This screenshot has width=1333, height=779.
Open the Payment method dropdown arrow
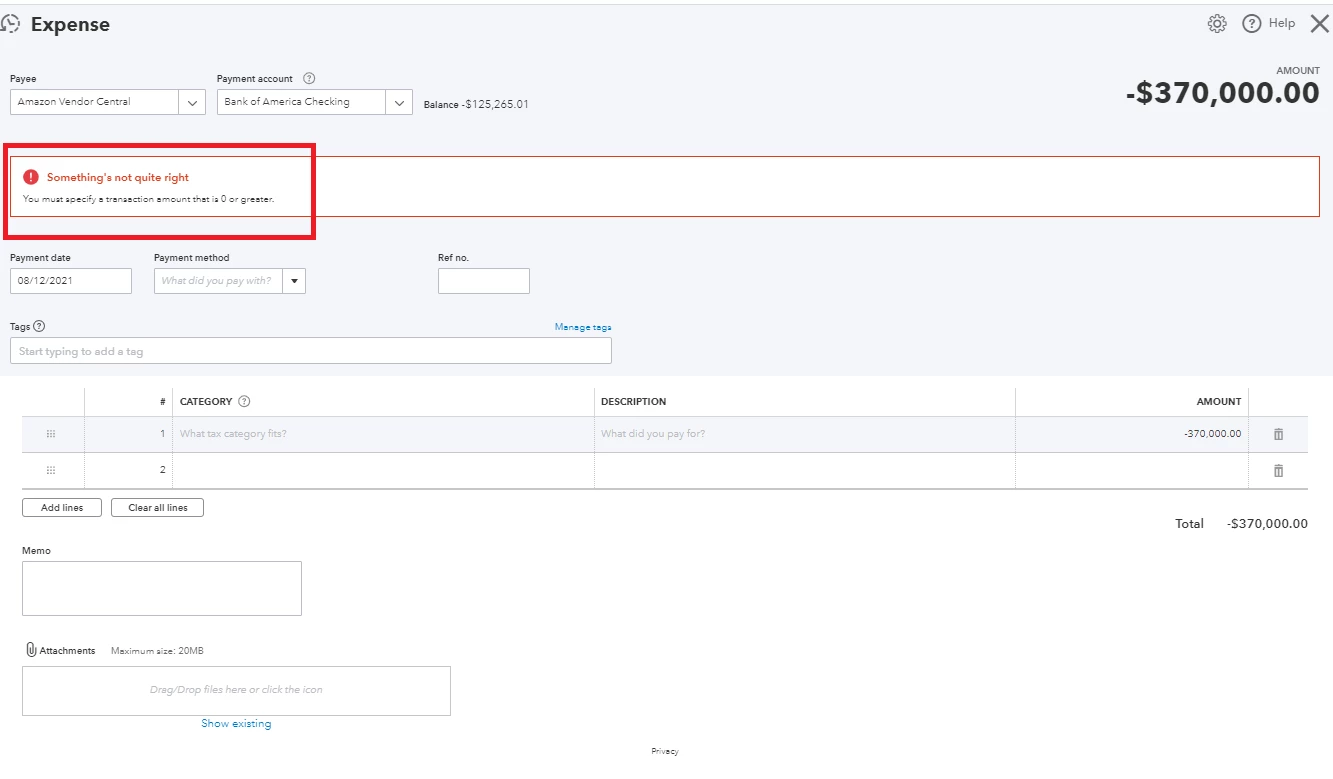pos(294,281)
